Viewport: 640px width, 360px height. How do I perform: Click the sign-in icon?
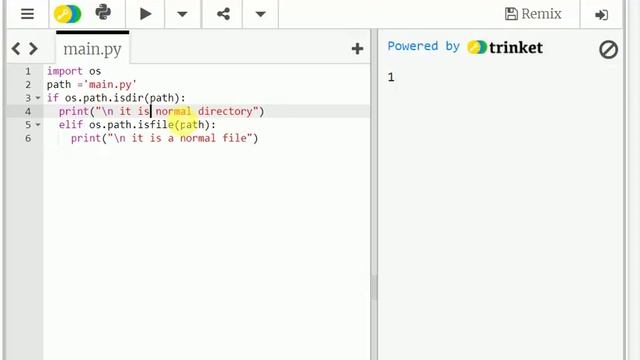[601, 15]
